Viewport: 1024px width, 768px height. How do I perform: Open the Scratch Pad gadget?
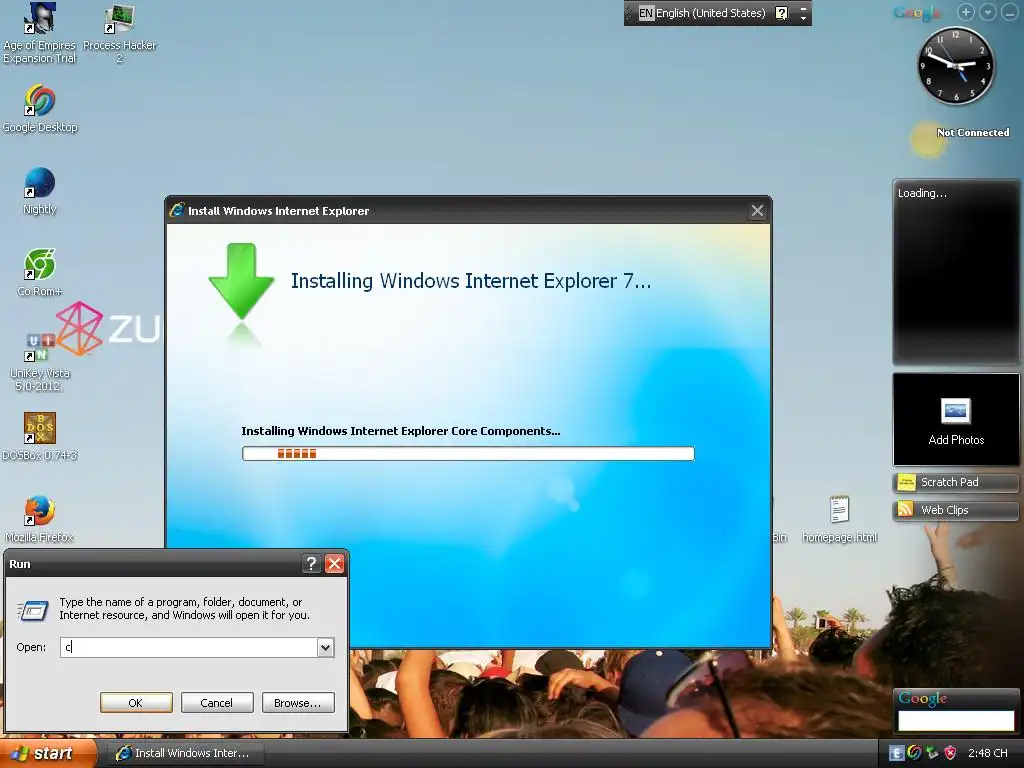pyautogui.click(x=955, y=483)
